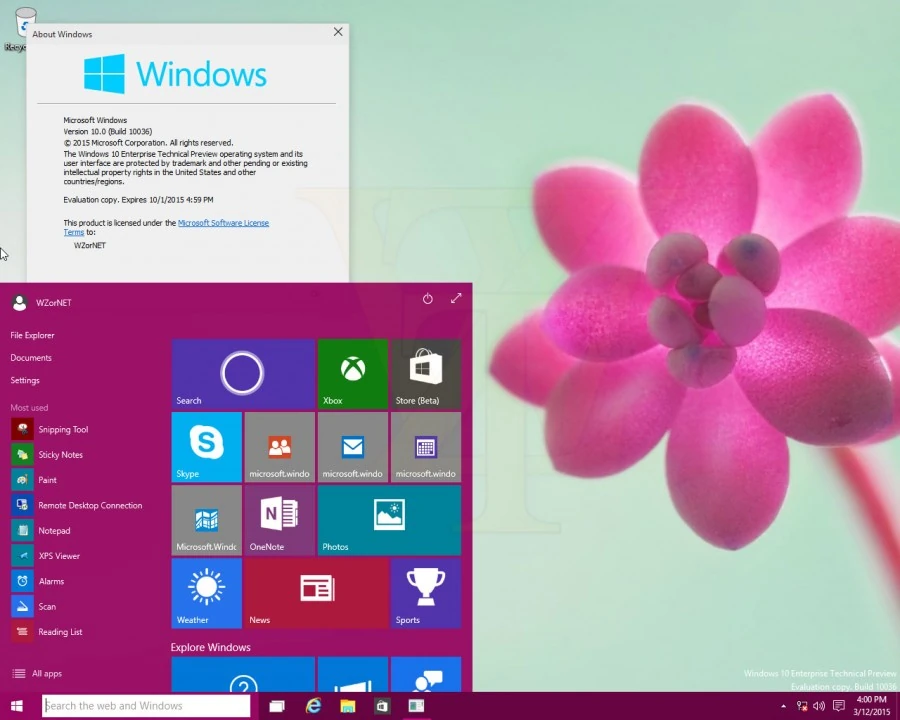Open the volume control in system tray
This screenshot has width=900, height=720.
point(819,706)
